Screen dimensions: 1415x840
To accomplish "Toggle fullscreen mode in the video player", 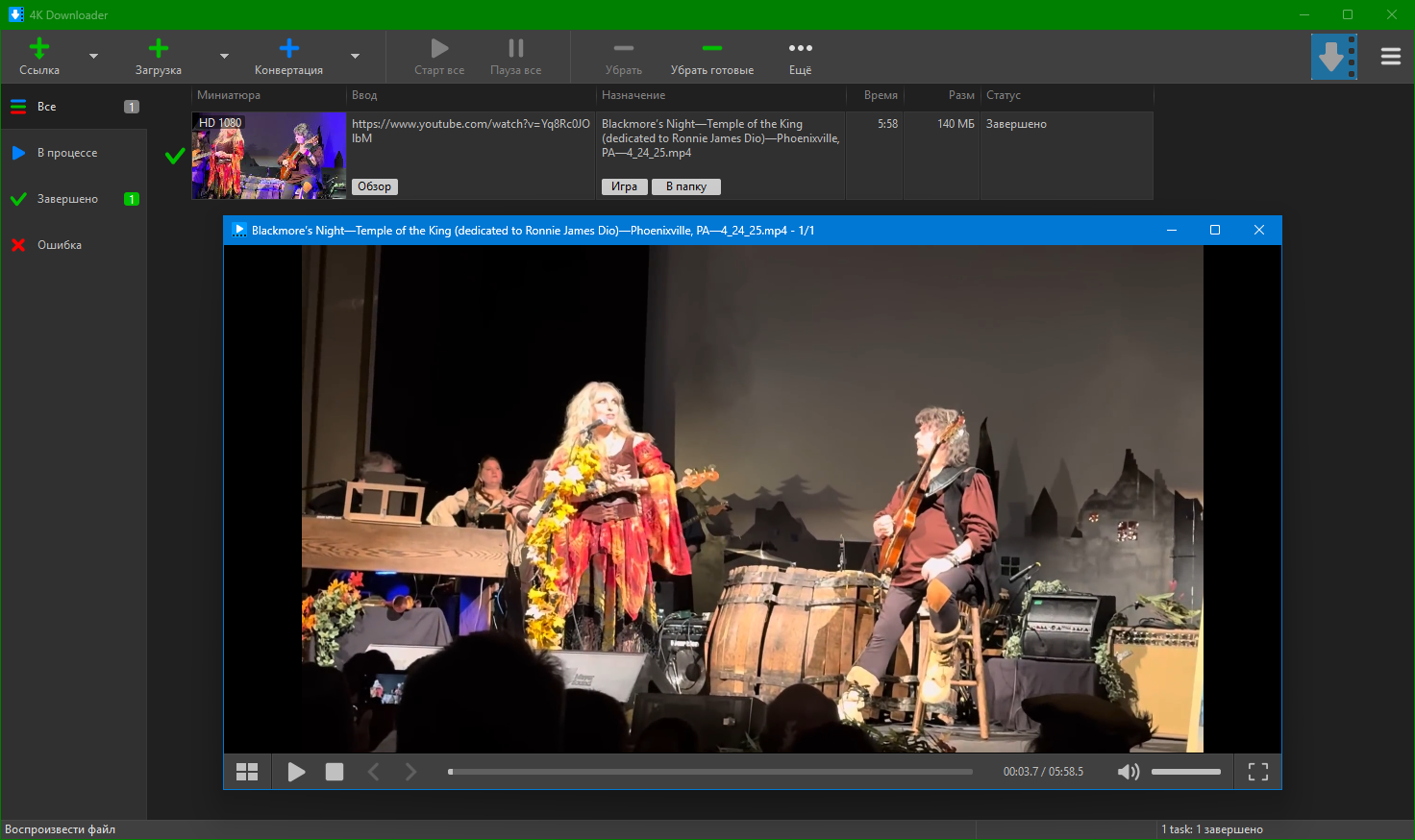I will 1257,772.
